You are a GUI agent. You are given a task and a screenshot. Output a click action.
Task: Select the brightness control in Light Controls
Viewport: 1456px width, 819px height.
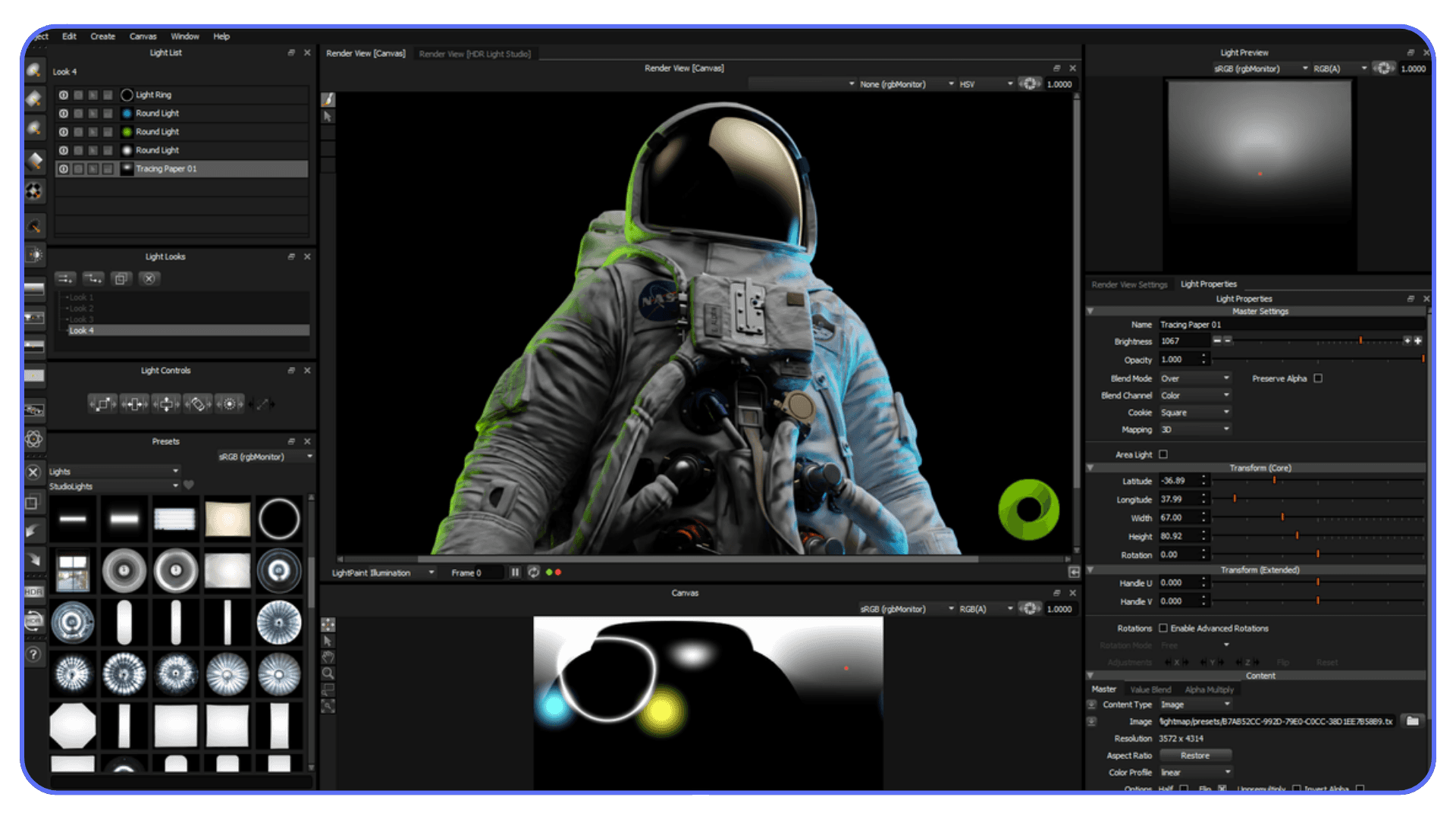[231, 403]
